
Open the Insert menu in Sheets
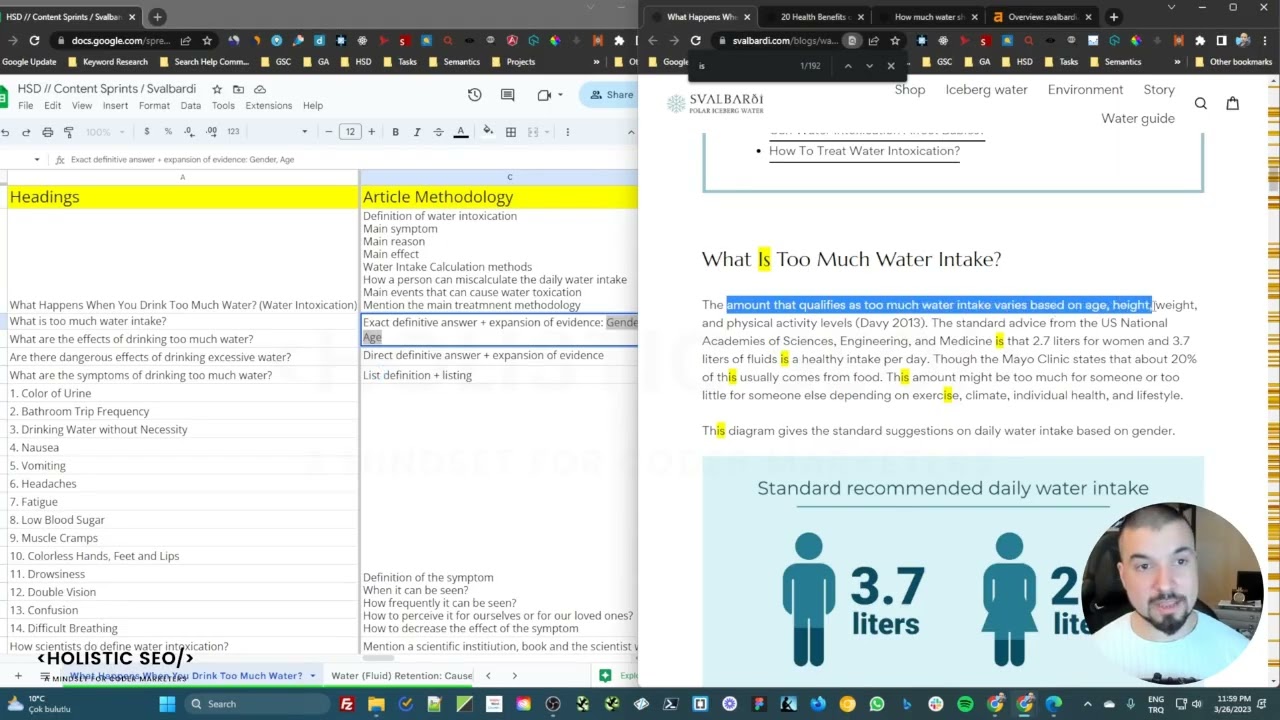115,105
